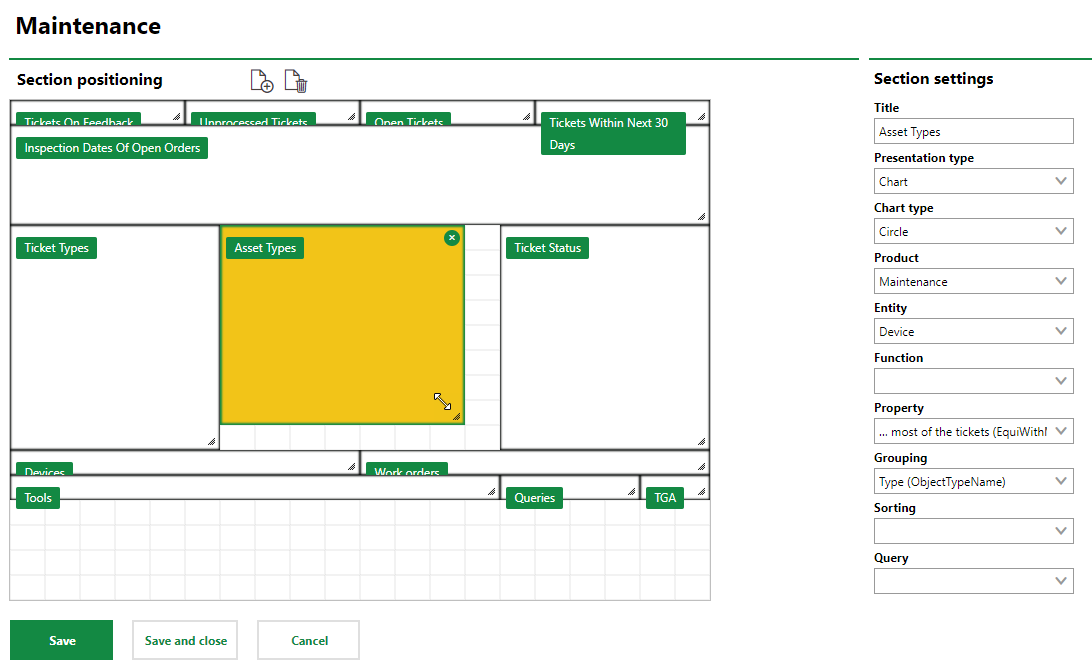This screenshot has height=671, width=1092.
Task: Remove the Asset Types tile with its x icon
Action: click(x=452, y=238)
